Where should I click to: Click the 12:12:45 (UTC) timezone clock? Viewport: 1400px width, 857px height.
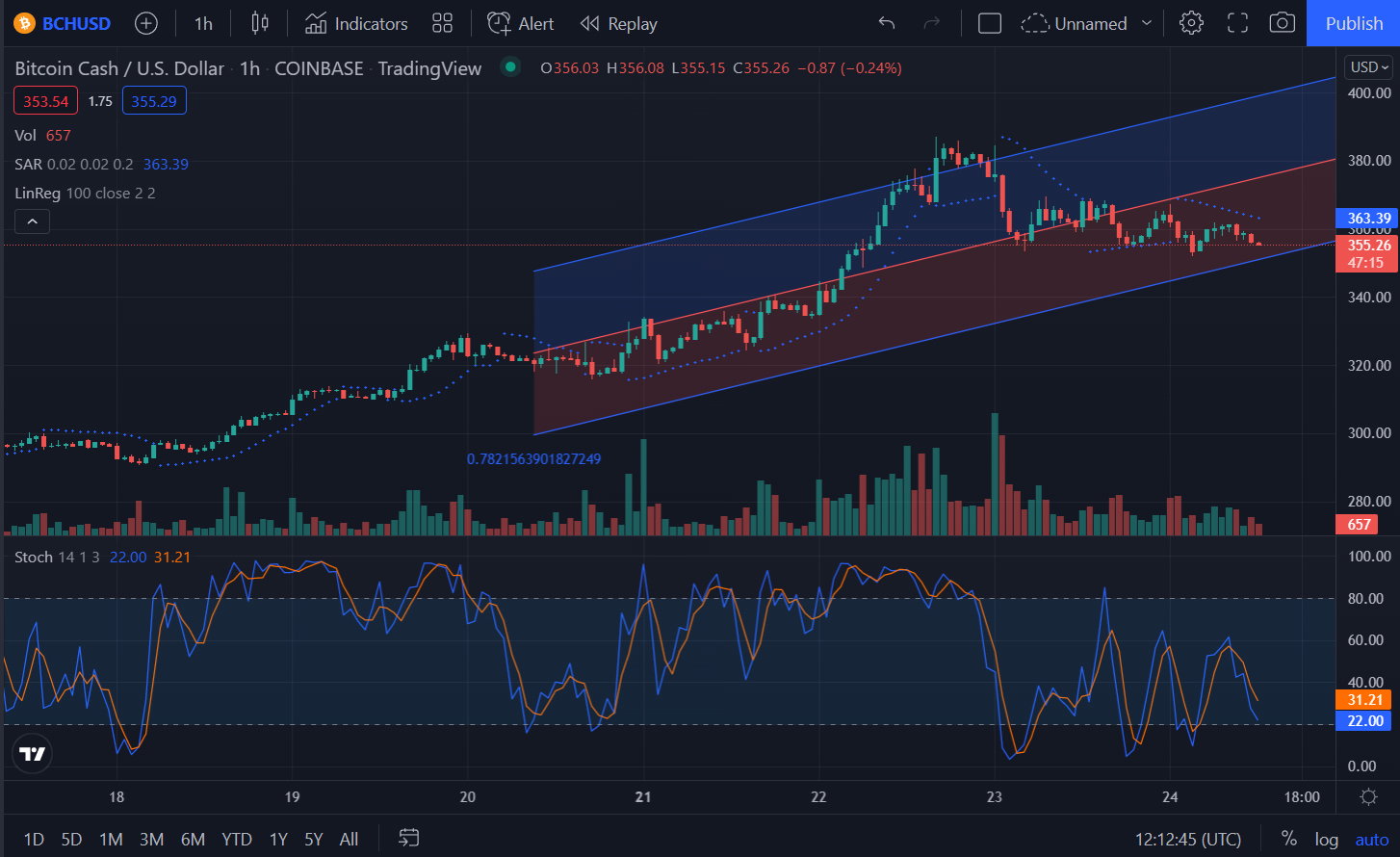point(1188,840)
